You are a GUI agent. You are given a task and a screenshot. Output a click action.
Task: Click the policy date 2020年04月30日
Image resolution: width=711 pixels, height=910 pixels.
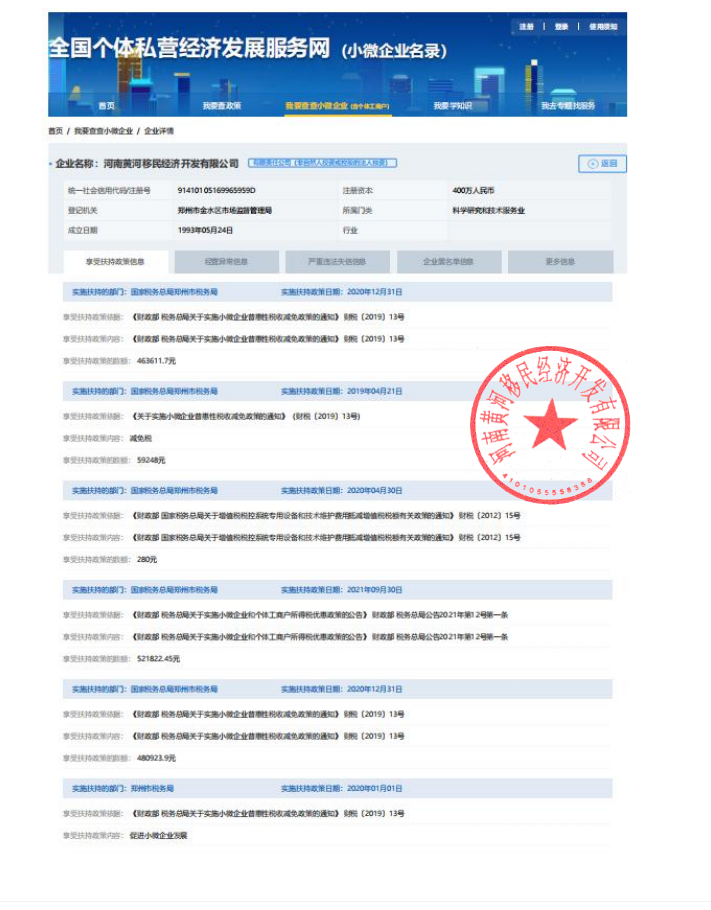coord(374,490)
